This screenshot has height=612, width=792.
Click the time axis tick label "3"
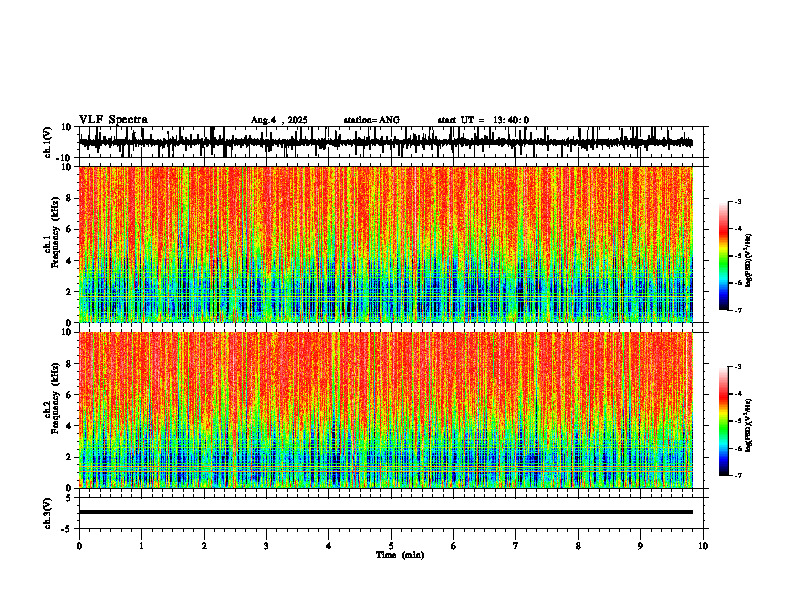[266, 546]
